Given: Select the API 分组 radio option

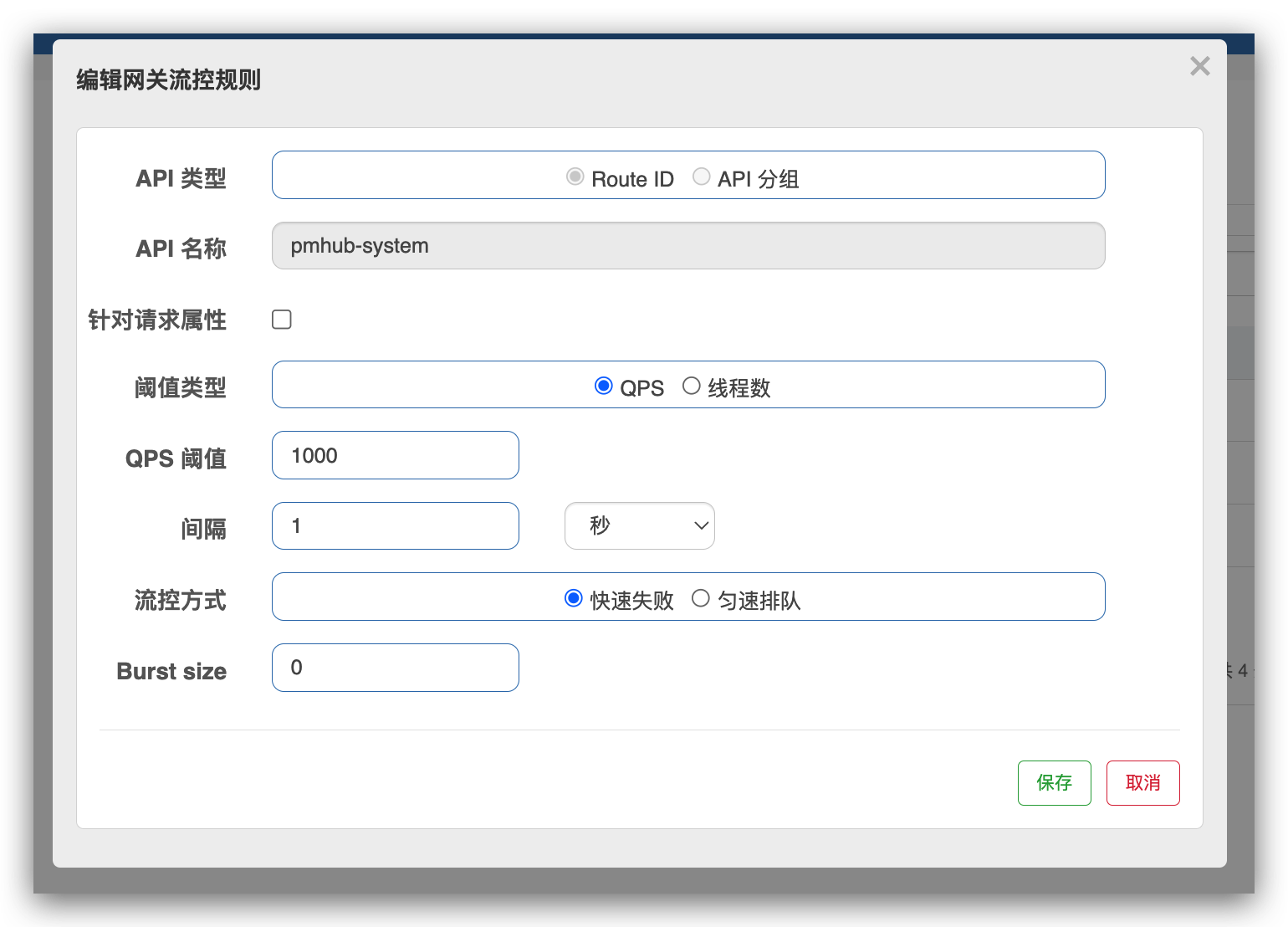Looking at the screenshot, I should point(701,177).
